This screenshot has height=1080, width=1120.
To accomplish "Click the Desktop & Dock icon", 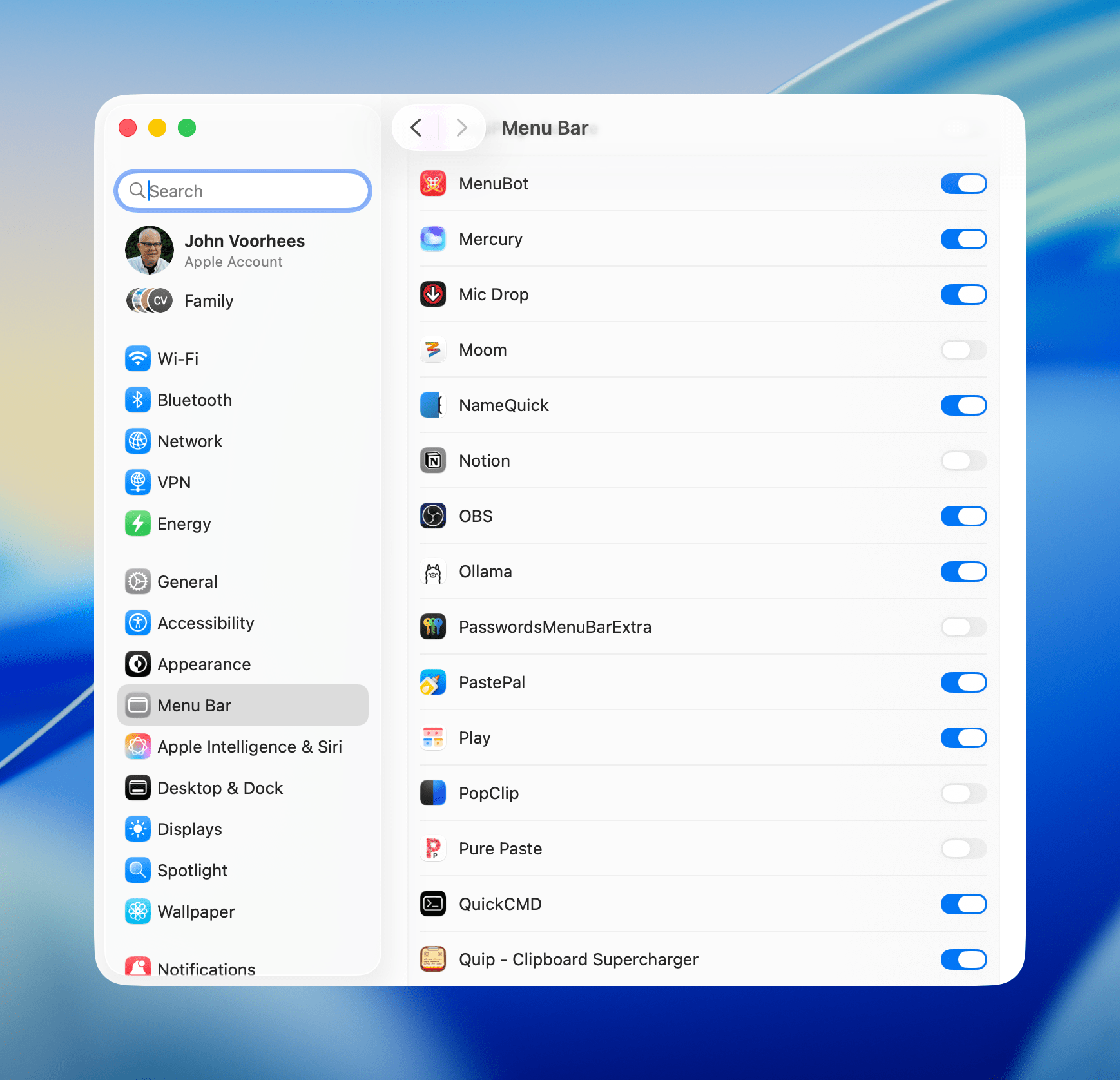I will pyautogui.click(x=138, y=788).
